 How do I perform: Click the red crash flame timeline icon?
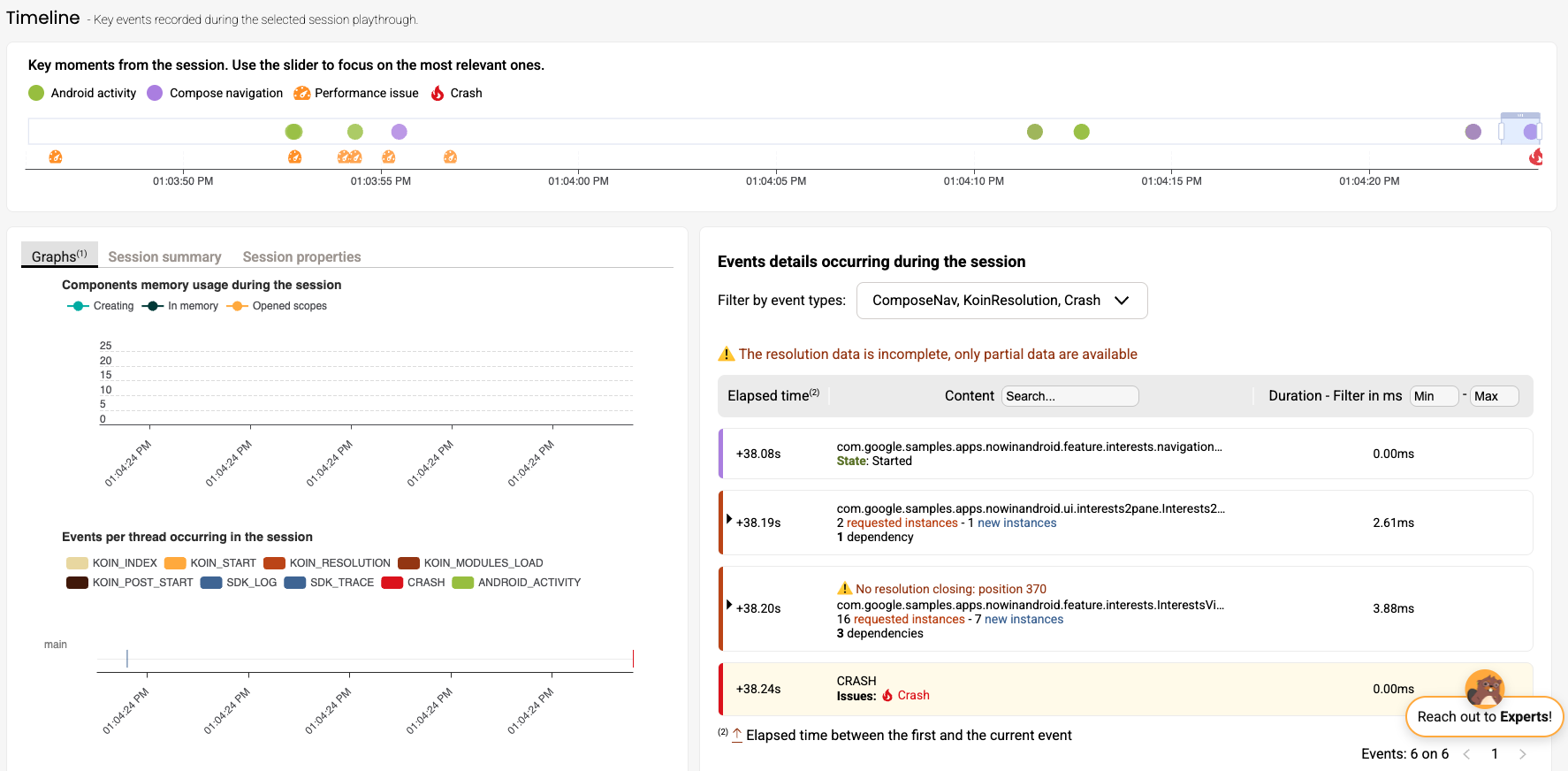(x=1536, y=157)
